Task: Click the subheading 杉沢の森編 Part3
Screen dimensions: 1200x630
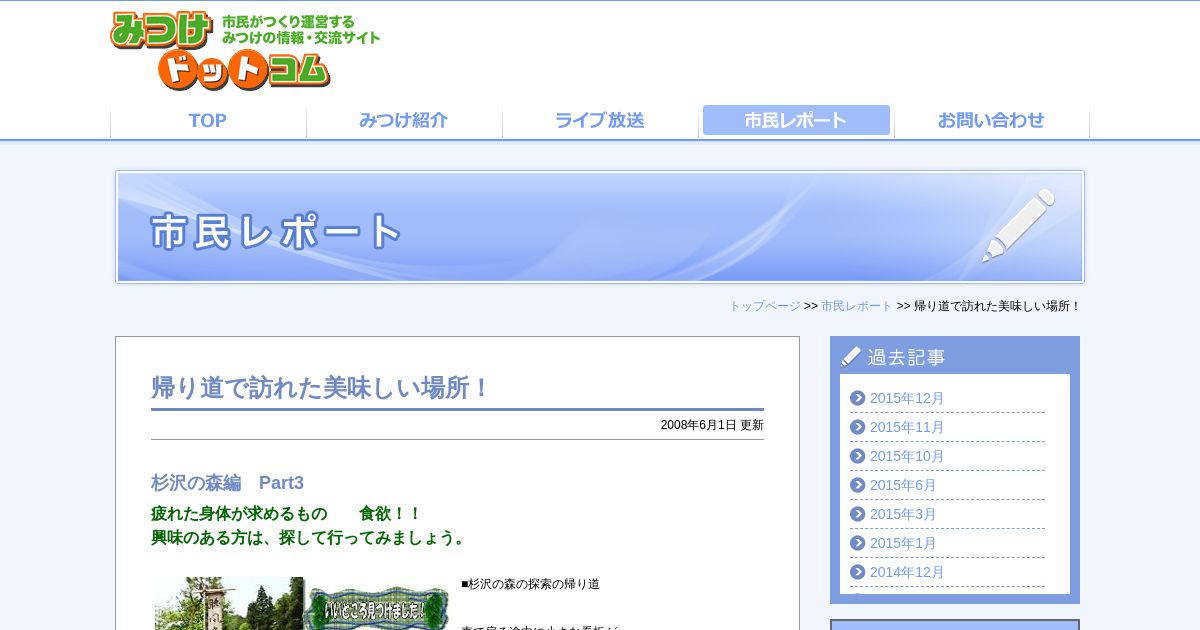Action: coord(227,483)
